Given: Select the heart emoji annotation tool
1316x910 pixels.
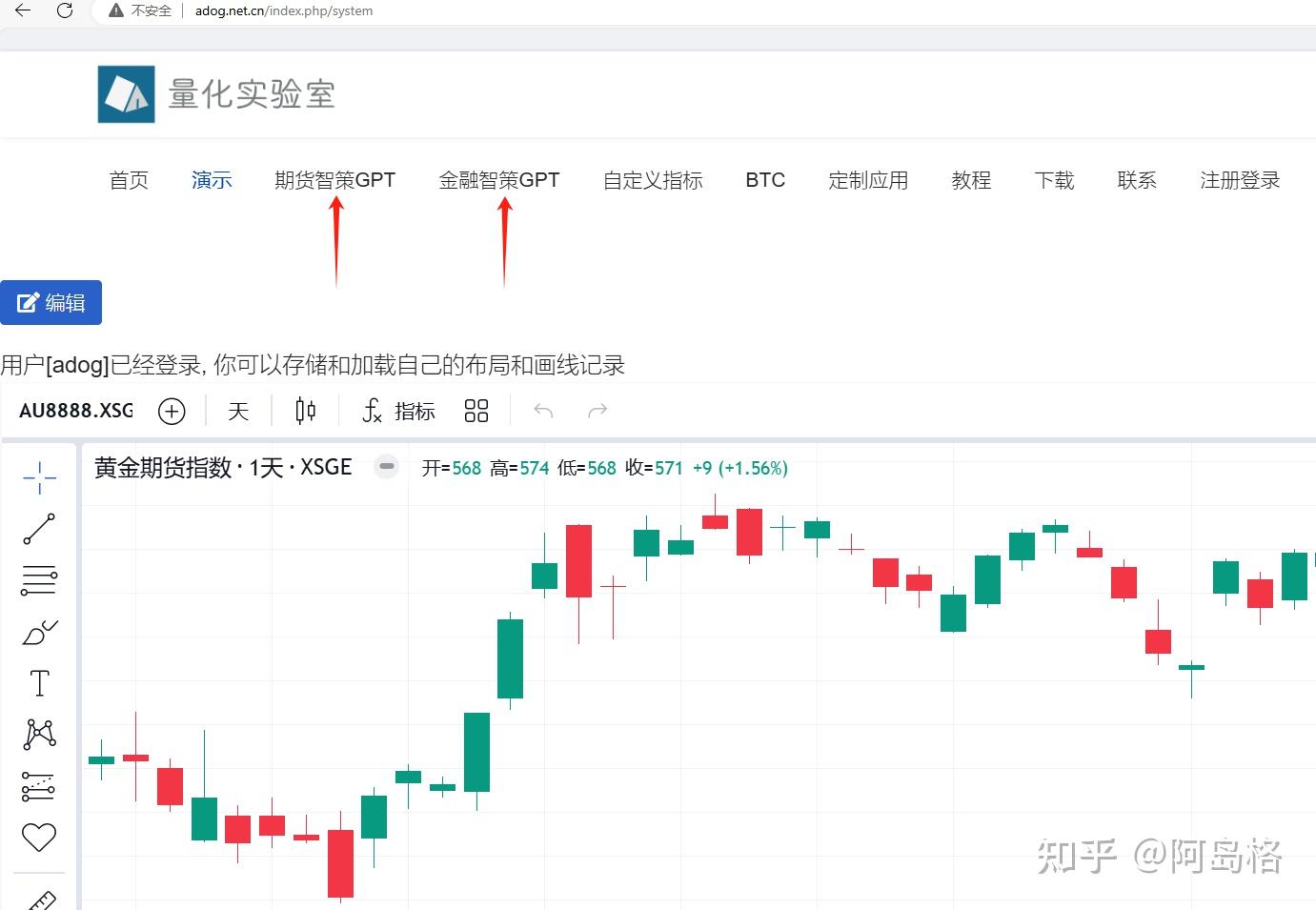Looking at the screenshot, I should [39, 837].
